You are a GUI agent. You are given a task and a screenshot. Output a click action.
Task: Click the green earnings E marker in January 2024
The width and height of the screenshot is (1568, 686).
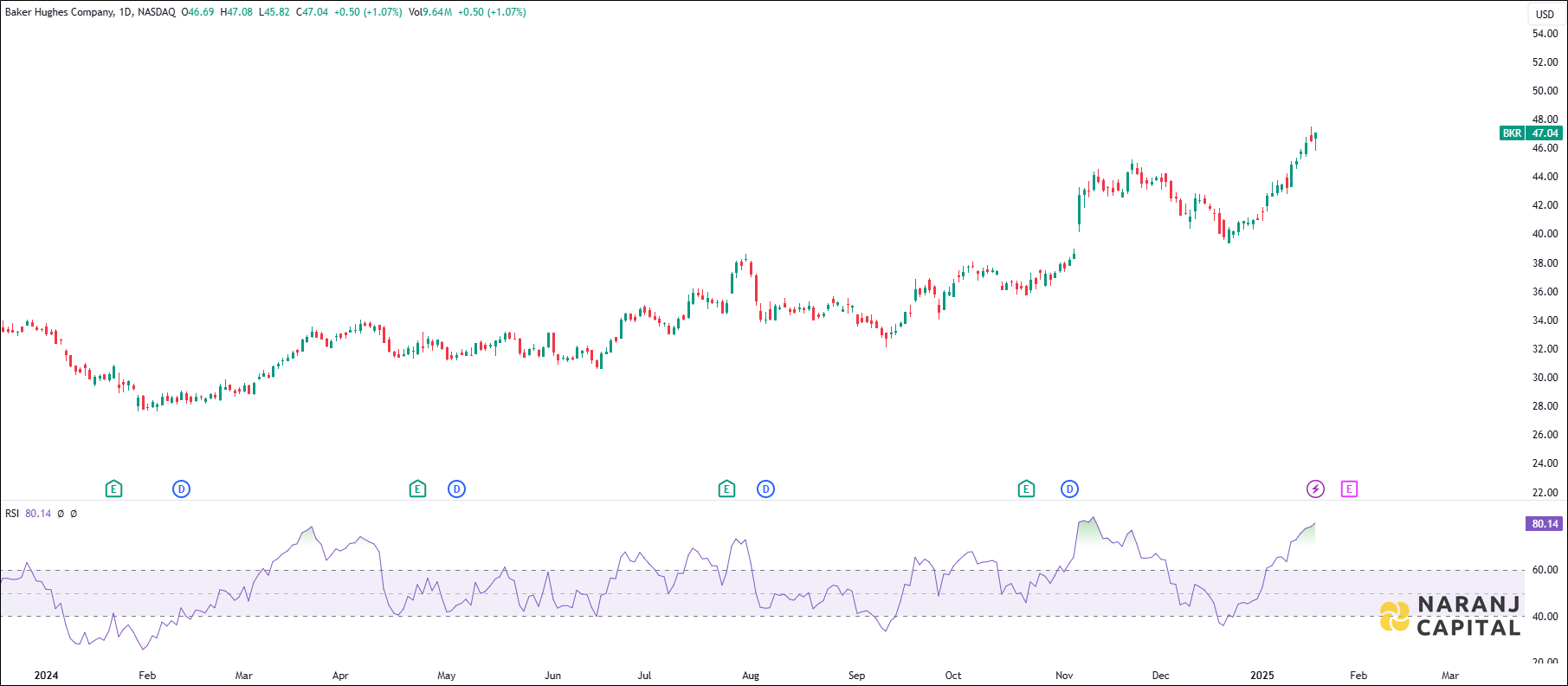pyautogui.click(x=113, y=489)
